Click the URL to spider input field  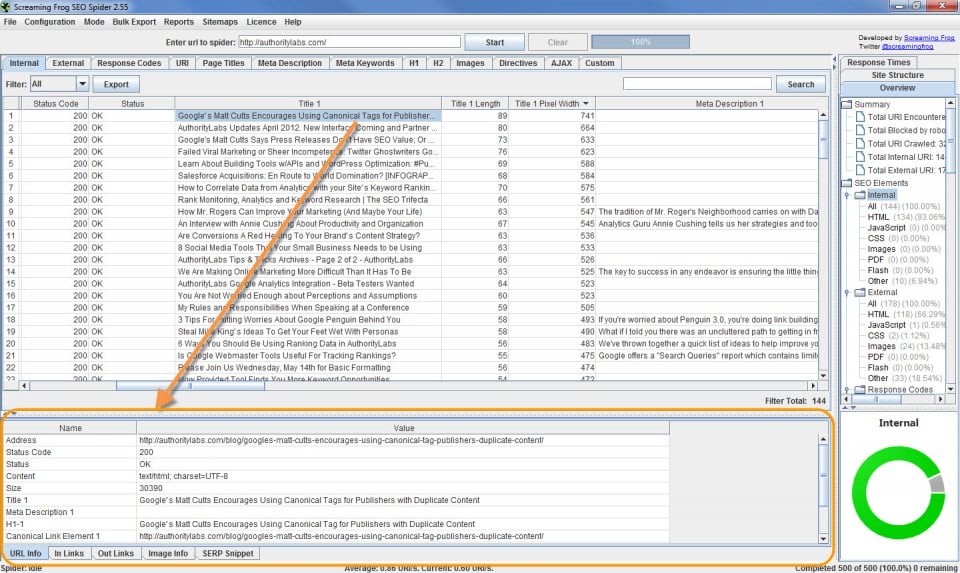[349, 42]
